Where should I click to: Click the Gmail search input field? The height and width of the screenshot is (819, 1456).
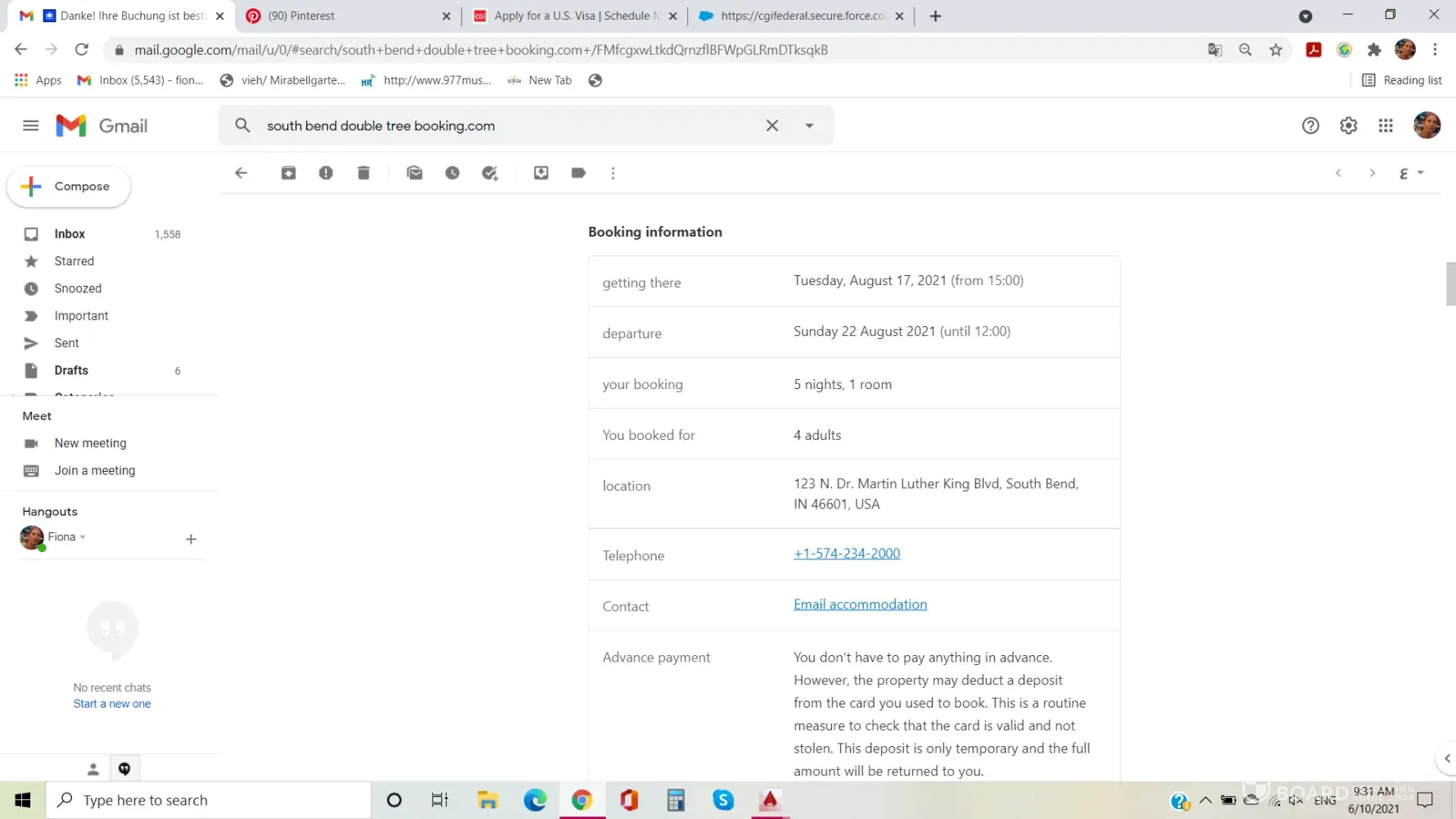[x=508, y=125]
